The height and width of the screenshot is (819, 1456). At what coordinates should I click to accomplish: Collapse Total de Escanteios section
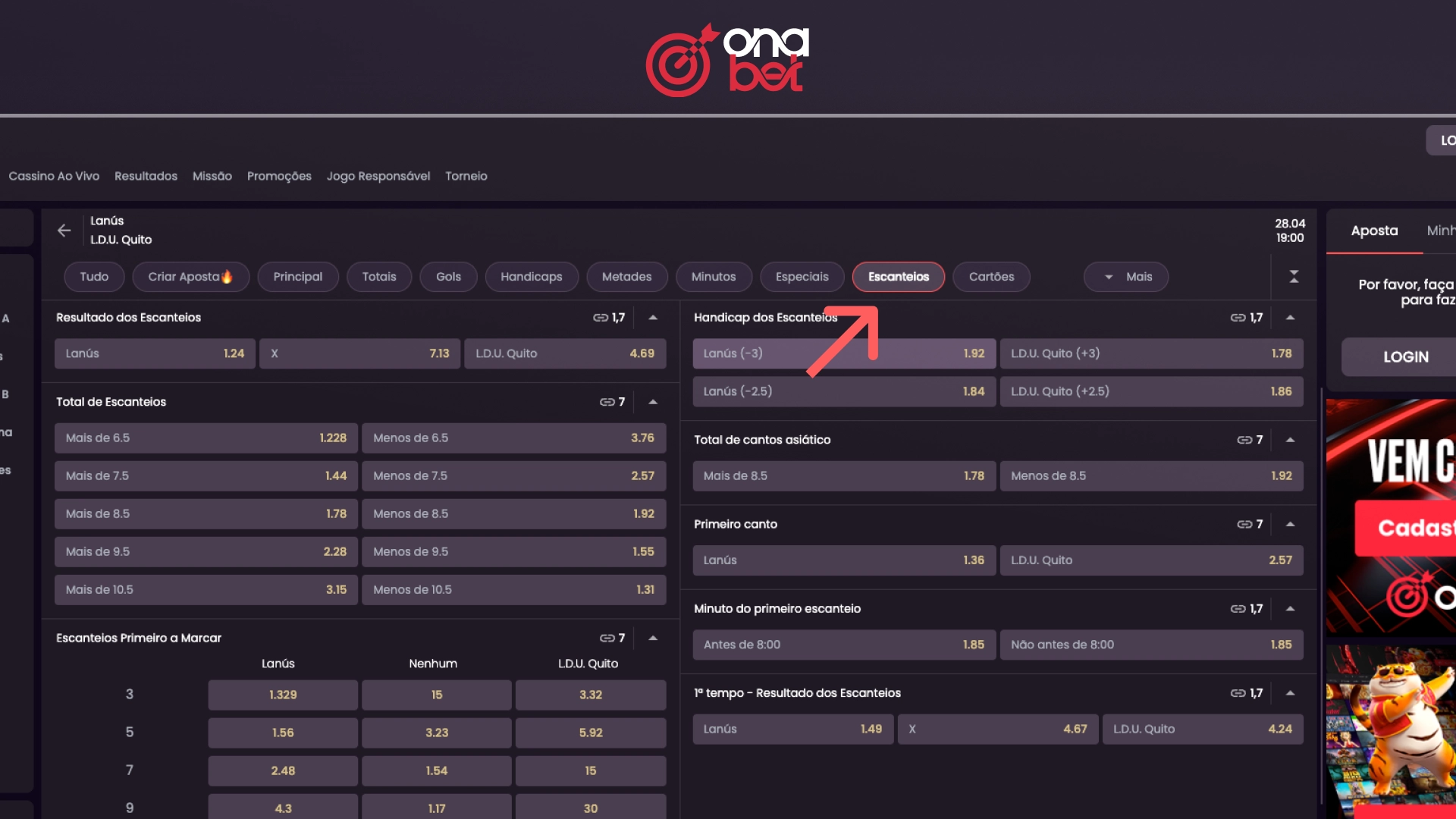[653, 402]
